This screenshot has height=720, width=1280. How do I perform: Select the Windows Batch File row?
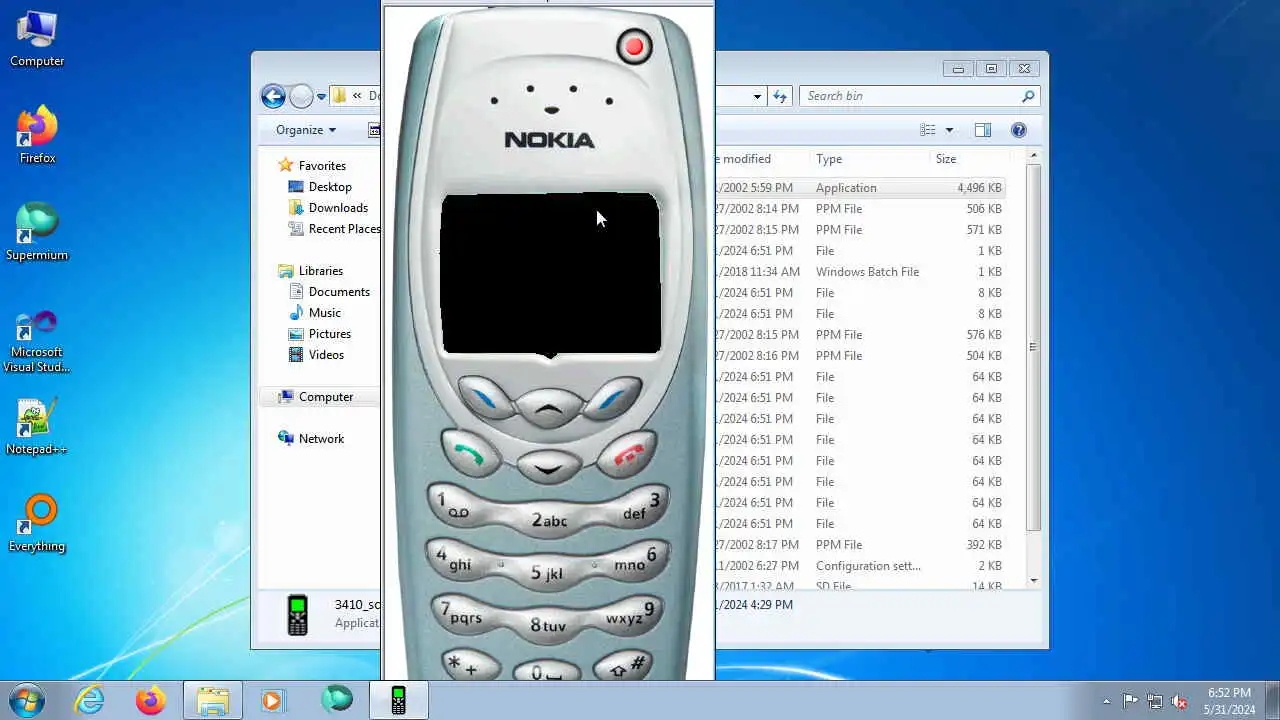point(860,272)
